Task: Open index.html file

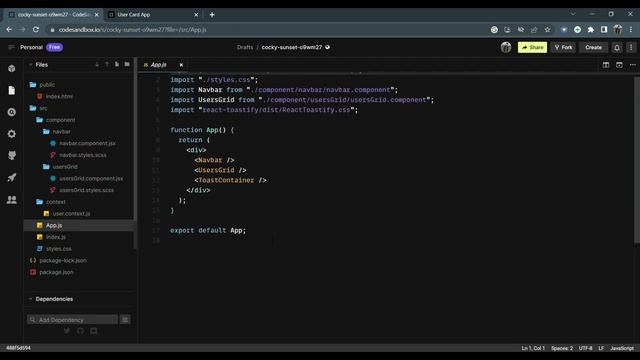Action: point(59,97)
